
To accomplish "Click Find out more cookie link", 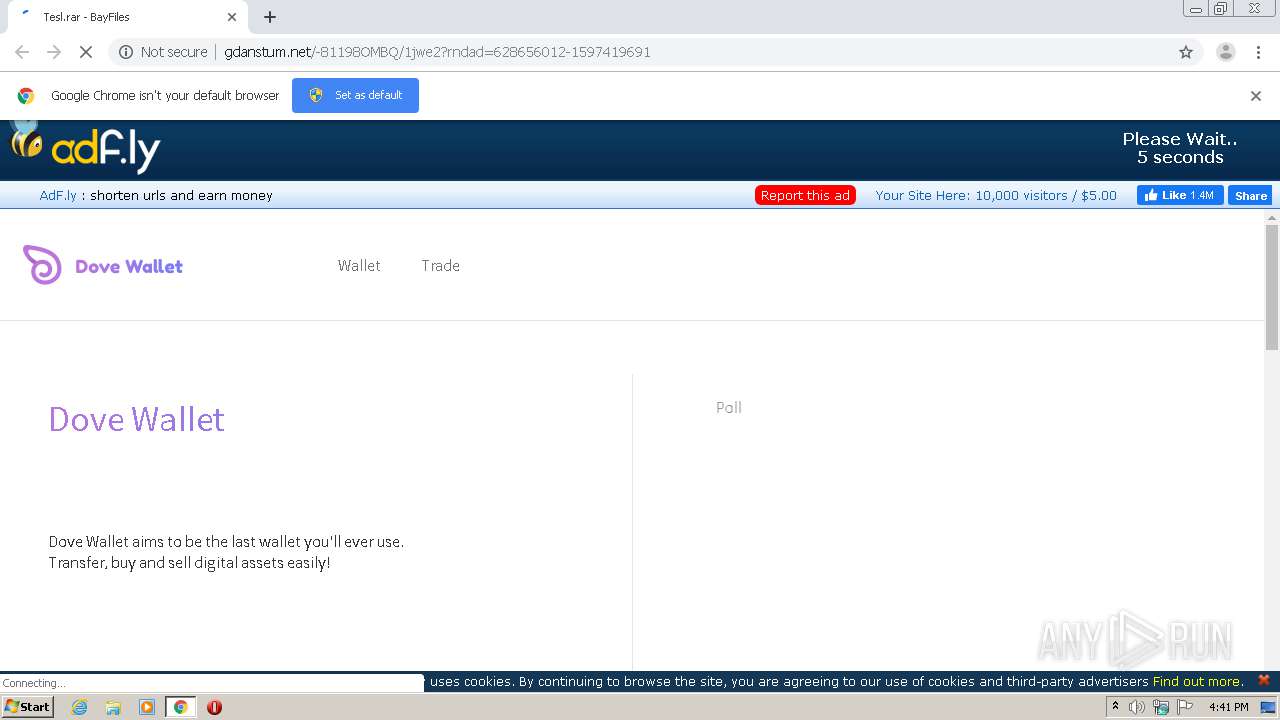I will tap(1197, 681).
